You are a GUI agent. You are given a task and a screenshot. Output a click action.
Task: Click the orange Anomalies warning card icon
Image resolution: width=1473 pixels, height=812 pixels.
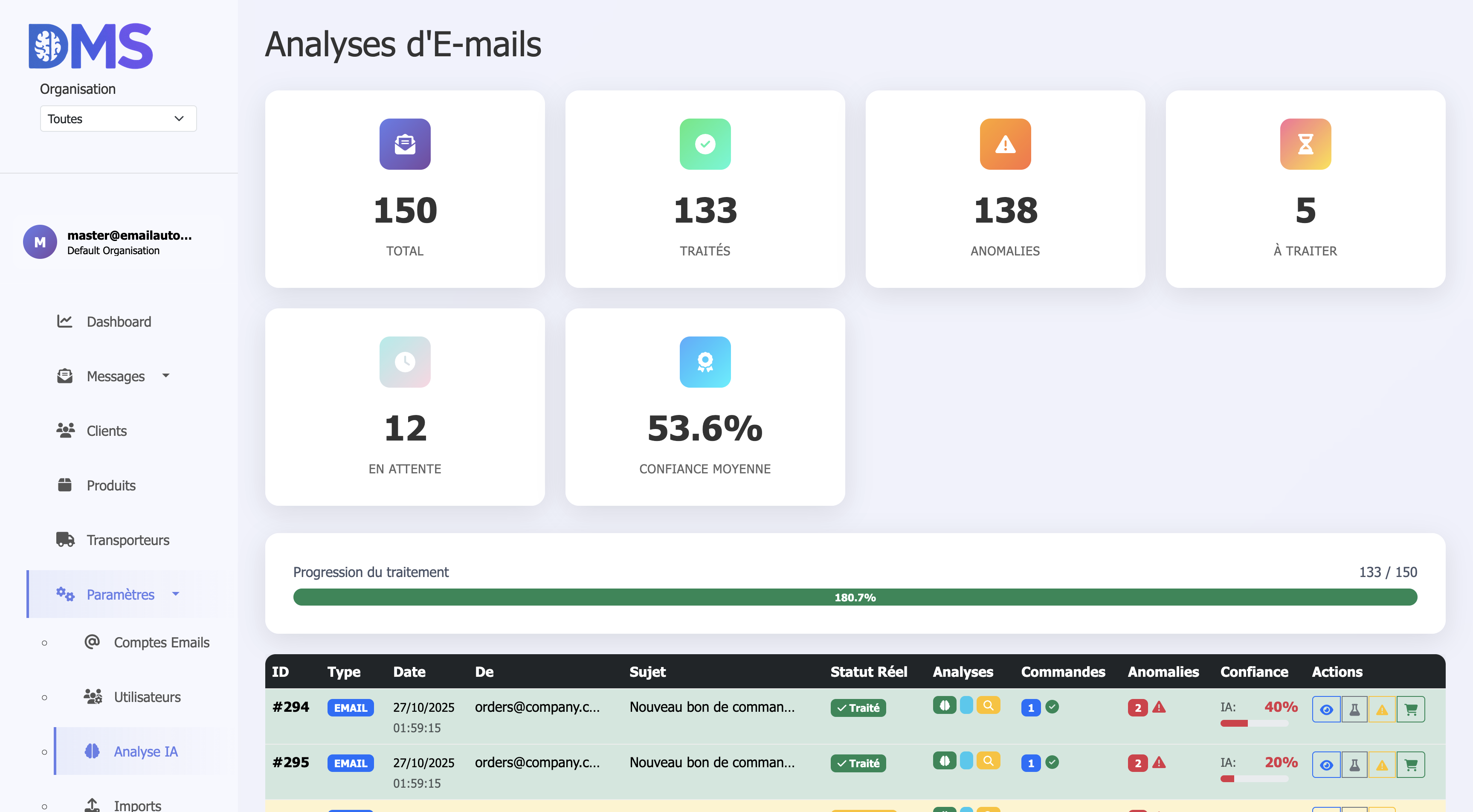pos(1005,144)
